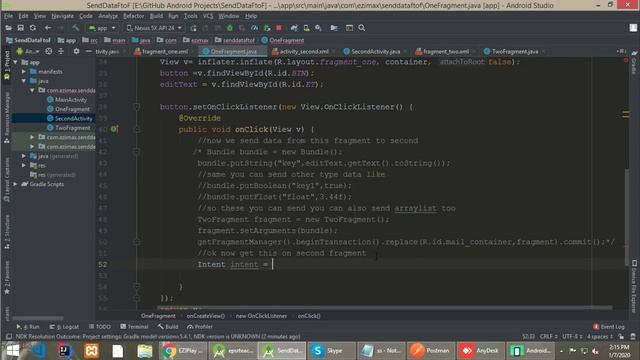Click the Collapse All icon in Project panel
Viewport: 640px width, 360px height.
(61, 51)
